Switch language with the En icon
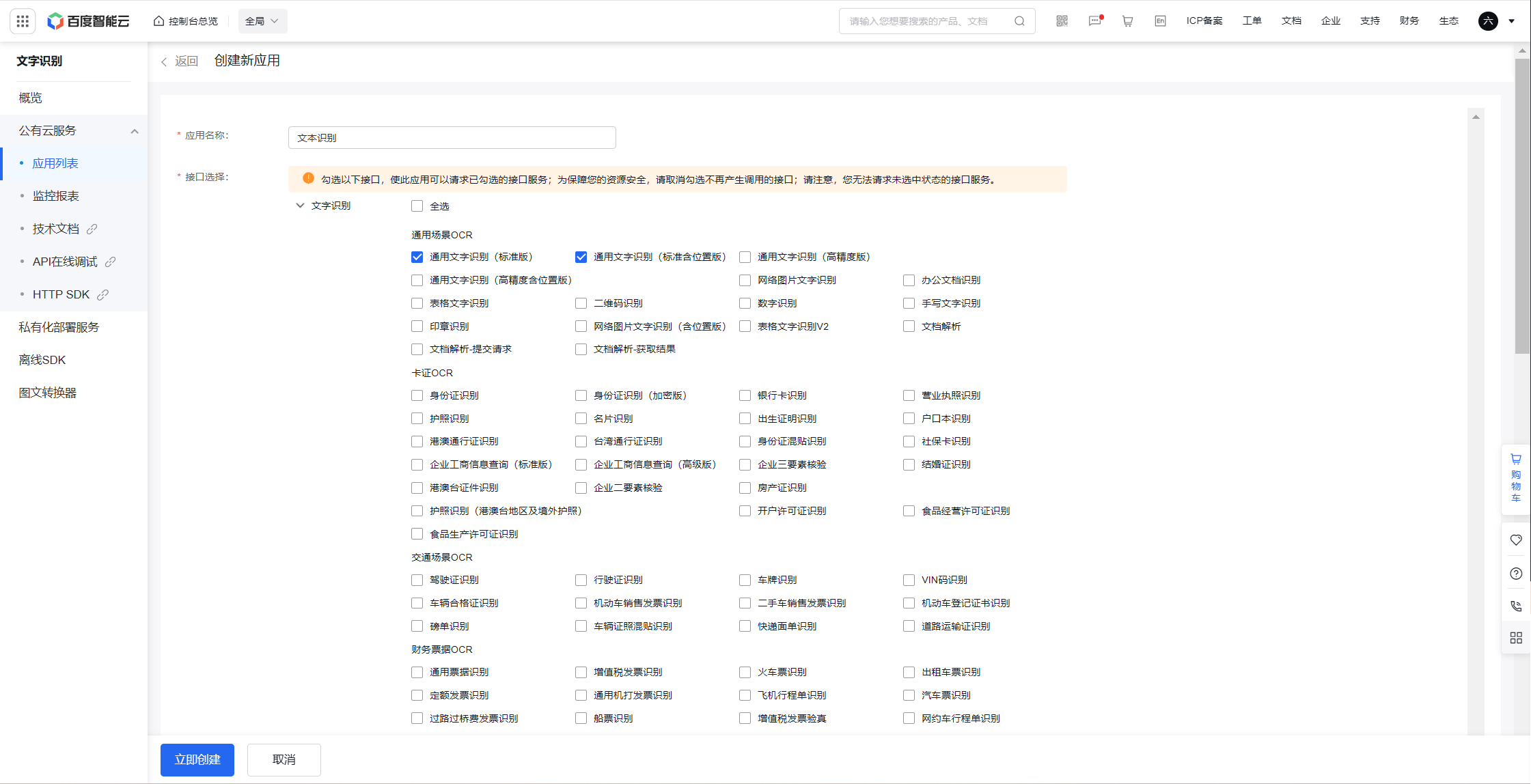 tap(1160, 21)
